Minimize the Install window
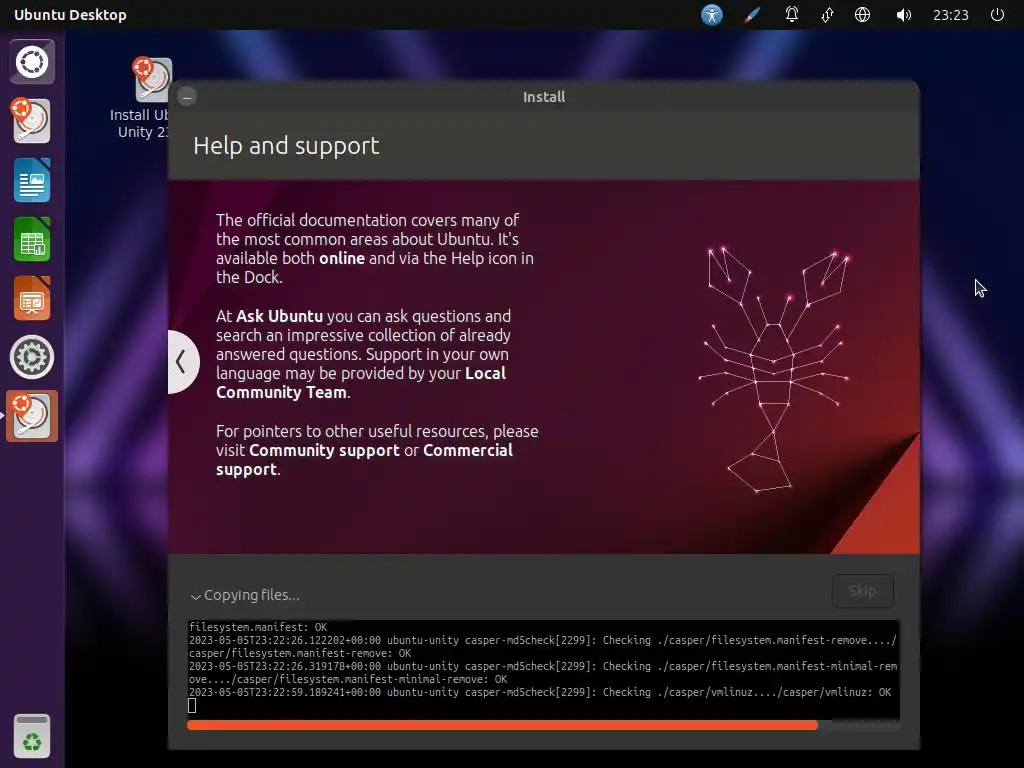 [187, 97]
